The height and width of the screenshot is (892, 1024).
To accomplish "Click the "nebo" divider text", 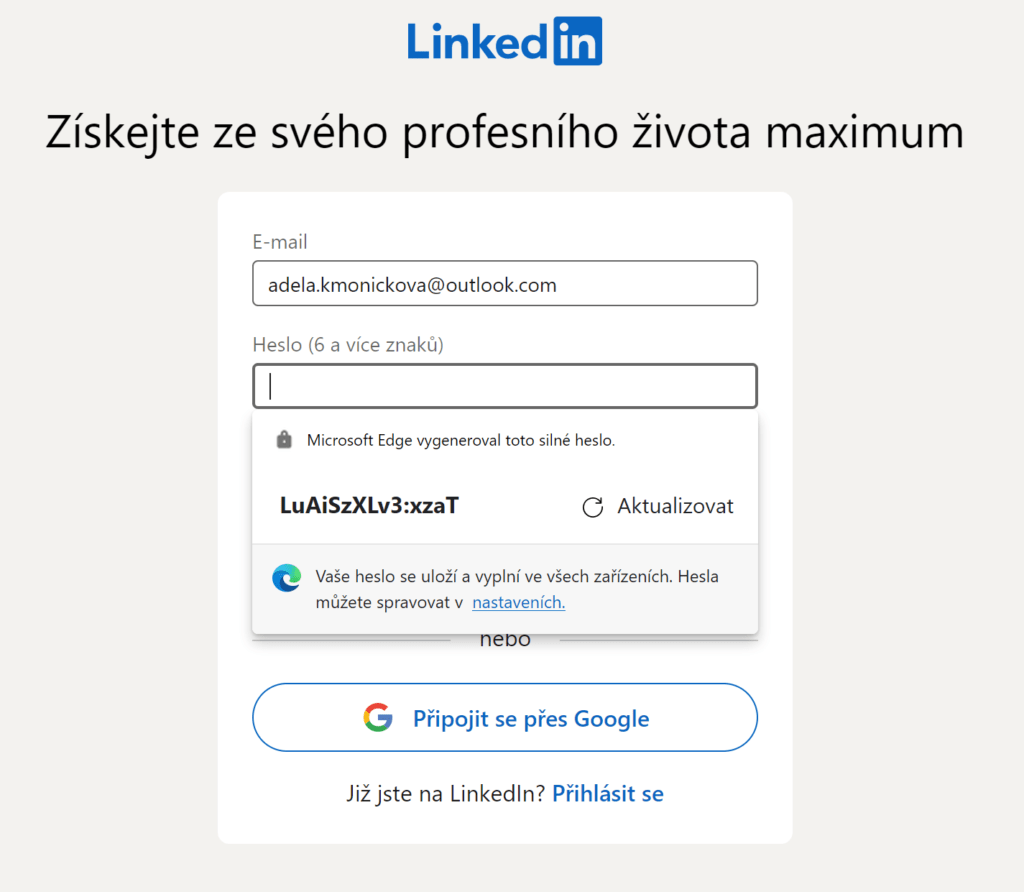I will 505,641.
